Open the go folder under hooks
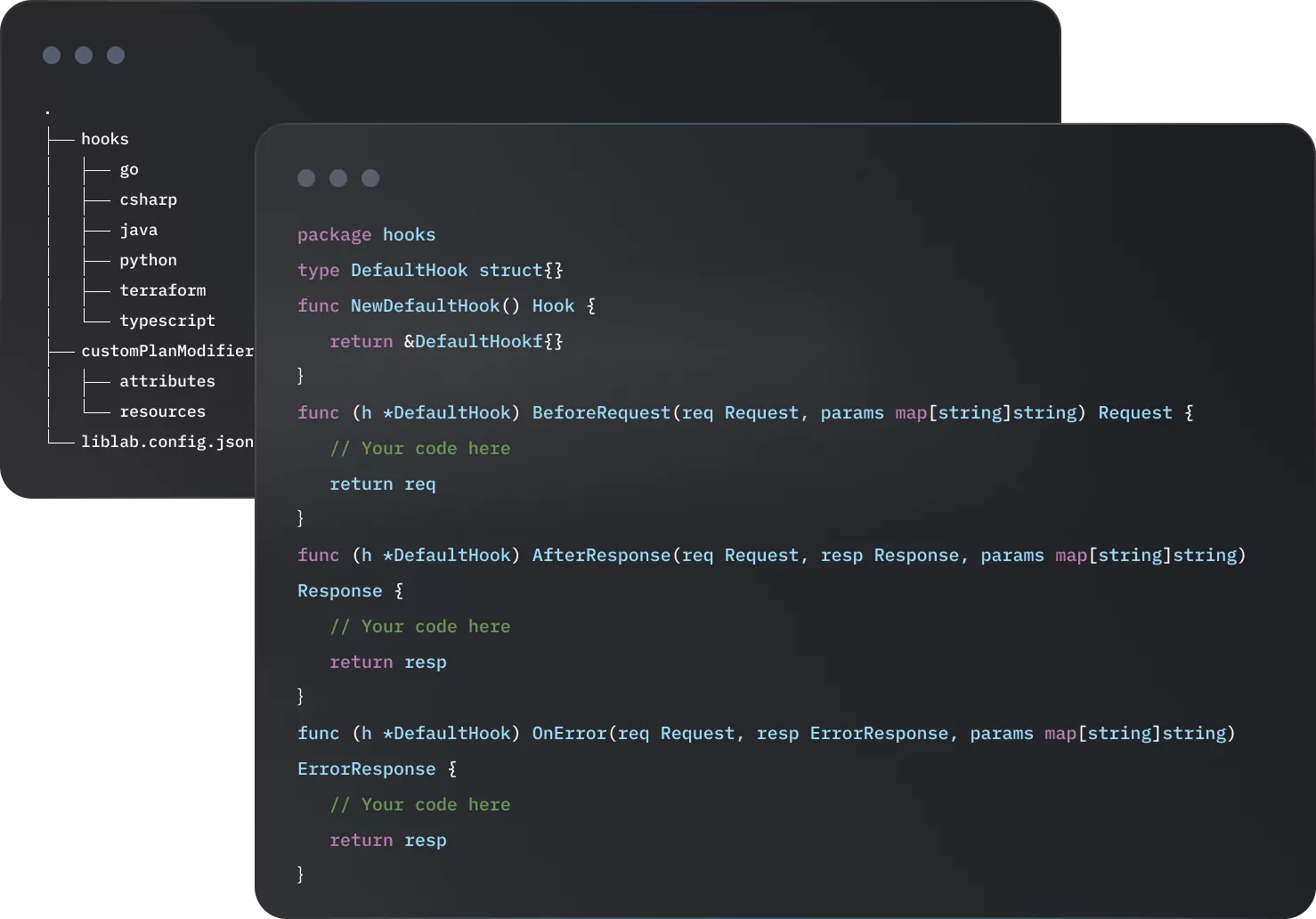This screenshot has width=1316, height=919. 128,169
